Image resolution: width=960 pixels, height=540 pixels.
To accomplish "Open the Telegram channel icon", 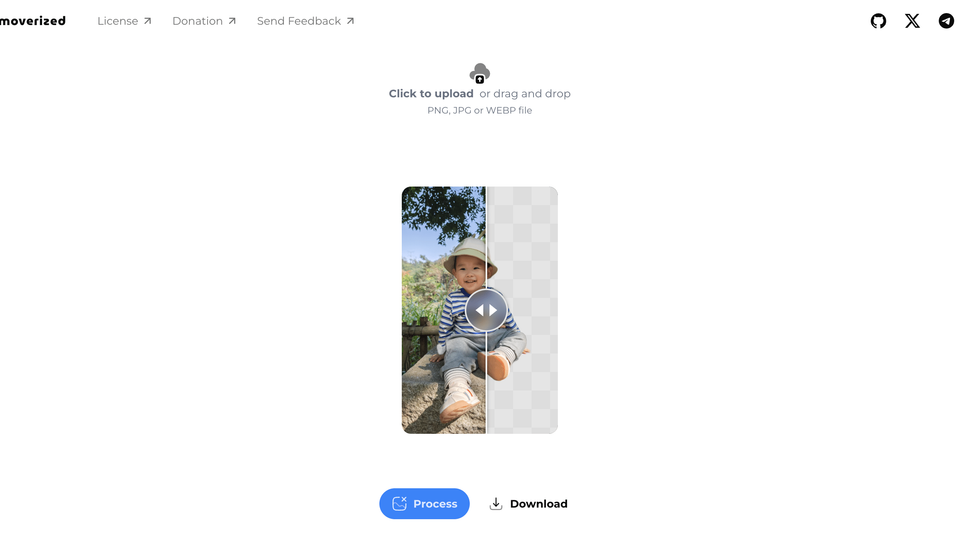I will (x=947, y=21).
